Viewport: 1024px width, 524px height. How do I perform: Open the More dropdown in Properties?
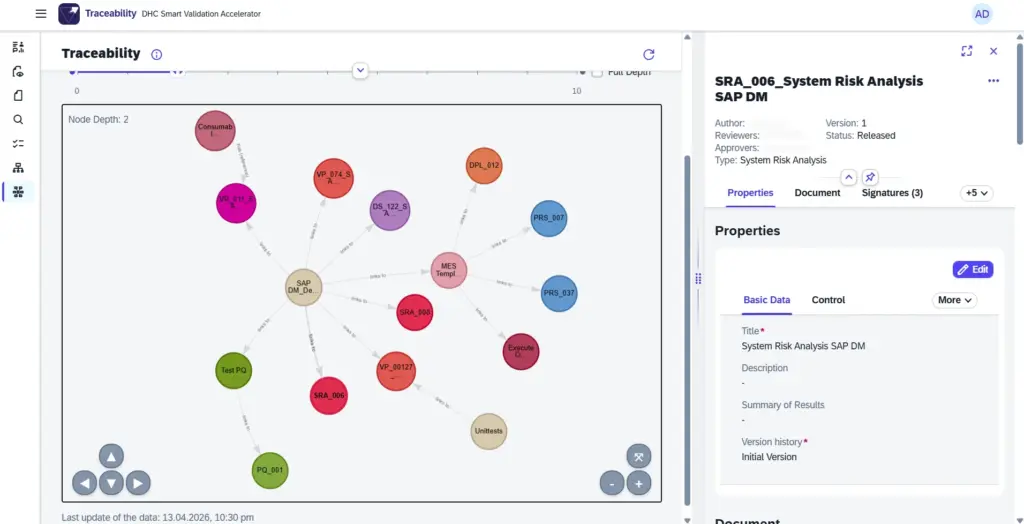pos(955,300)
